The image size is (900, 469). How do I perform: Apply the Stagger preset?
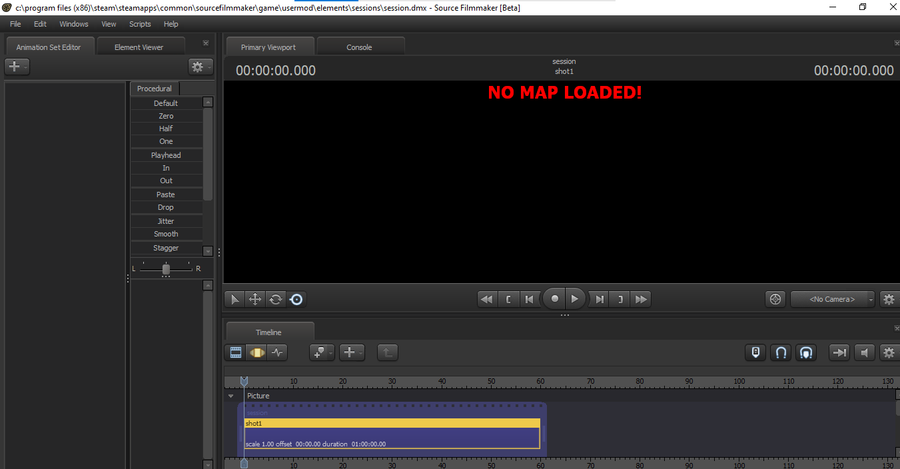[x=166, y=248]
